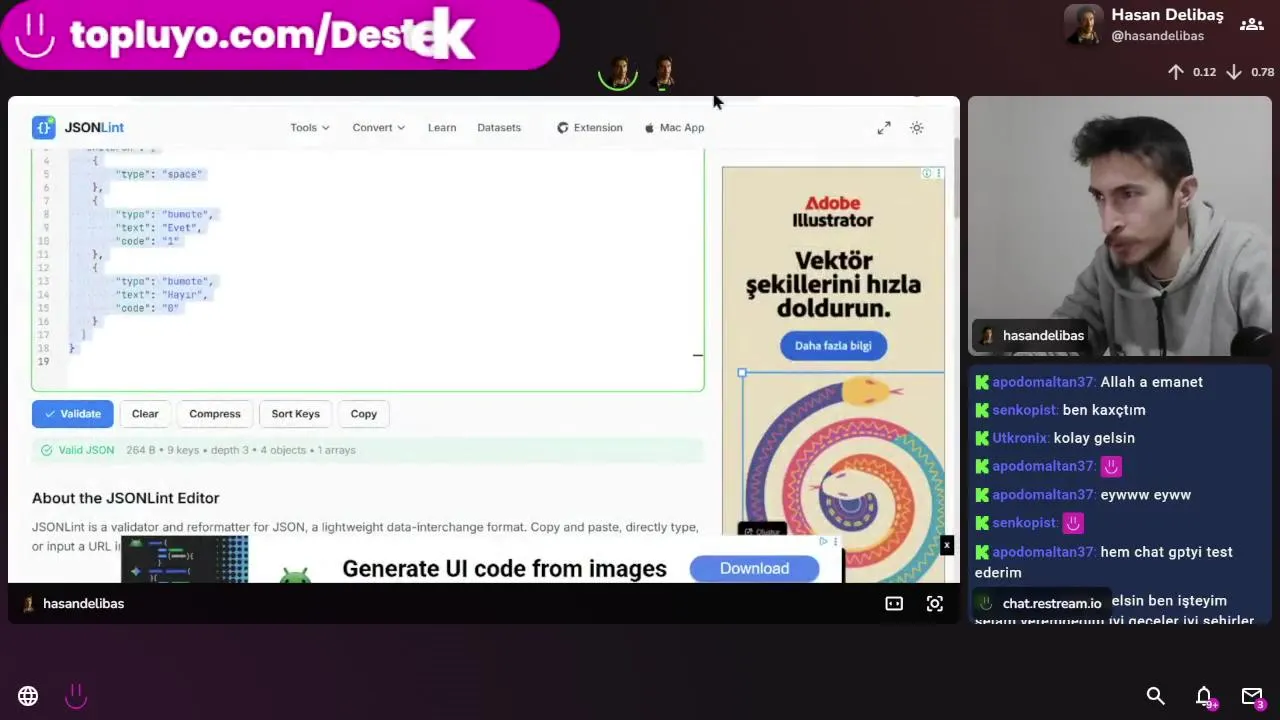The image size is (1280, 720).
Task: Compress the JSON with Compress button
Action: click(215, 414)
